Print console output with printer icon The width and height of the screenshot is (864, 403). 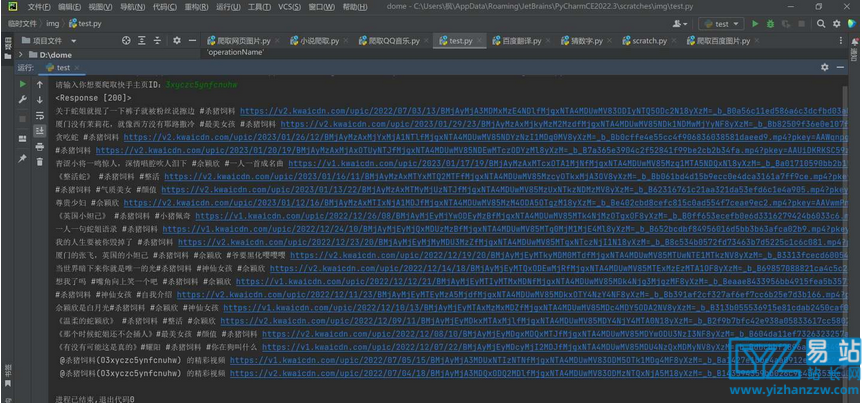40,146
